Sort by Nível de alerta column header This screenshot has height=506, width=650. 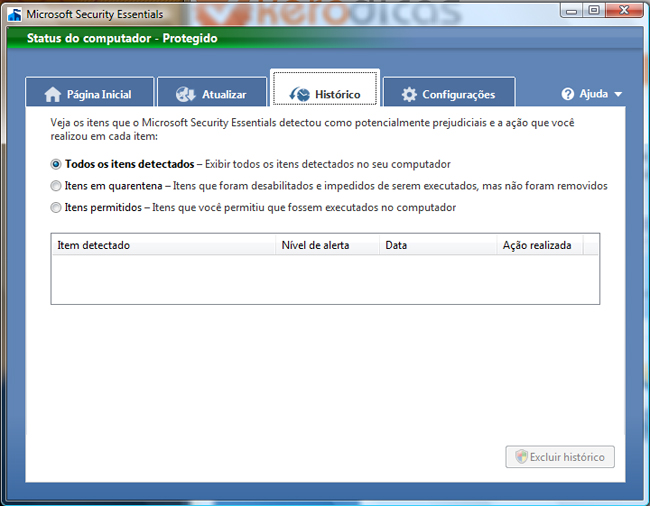click(x=327, y=245)
